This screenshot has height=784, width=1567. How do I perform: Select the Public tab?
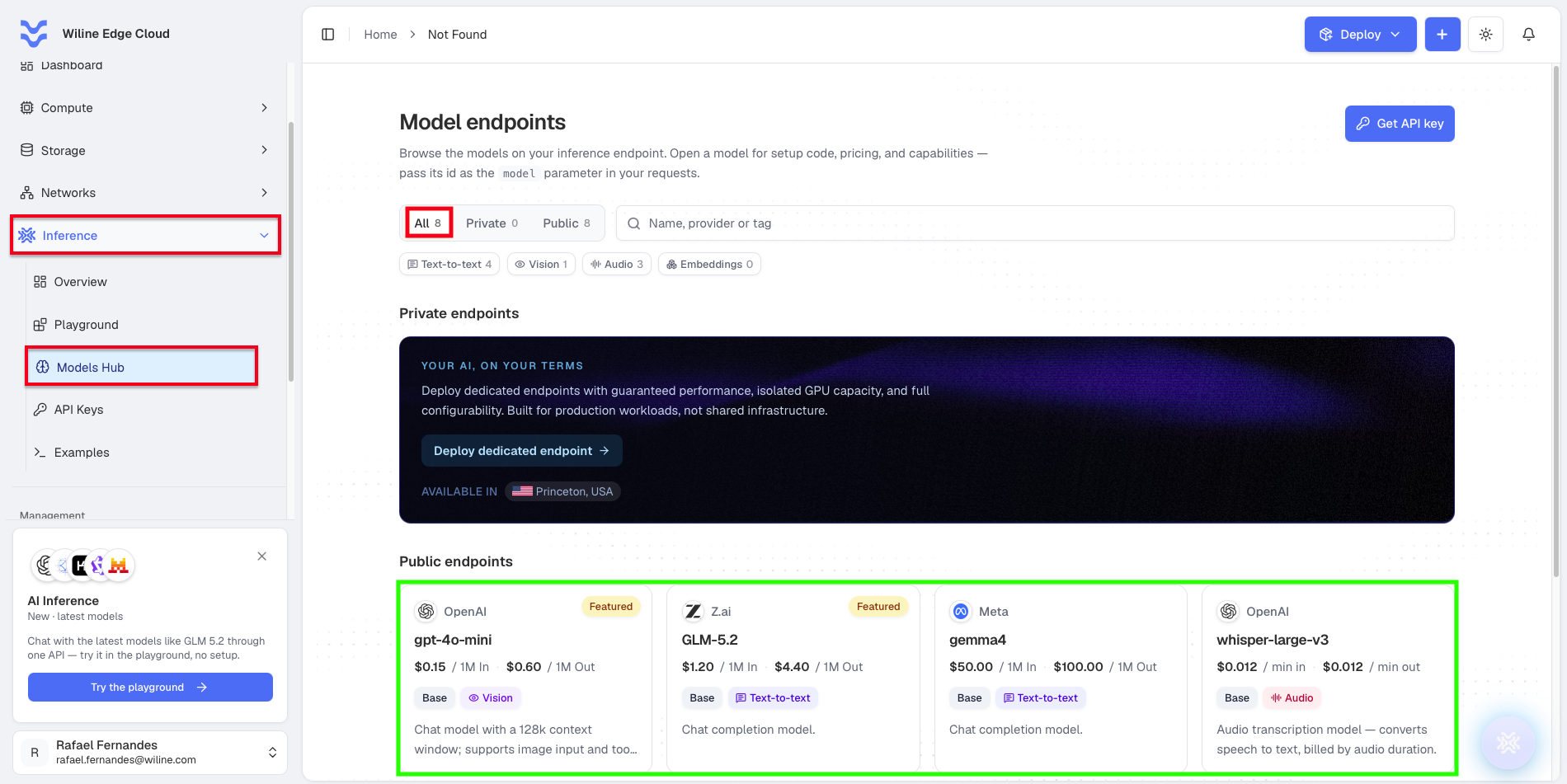pyautogui.click(x=567, y=223)
